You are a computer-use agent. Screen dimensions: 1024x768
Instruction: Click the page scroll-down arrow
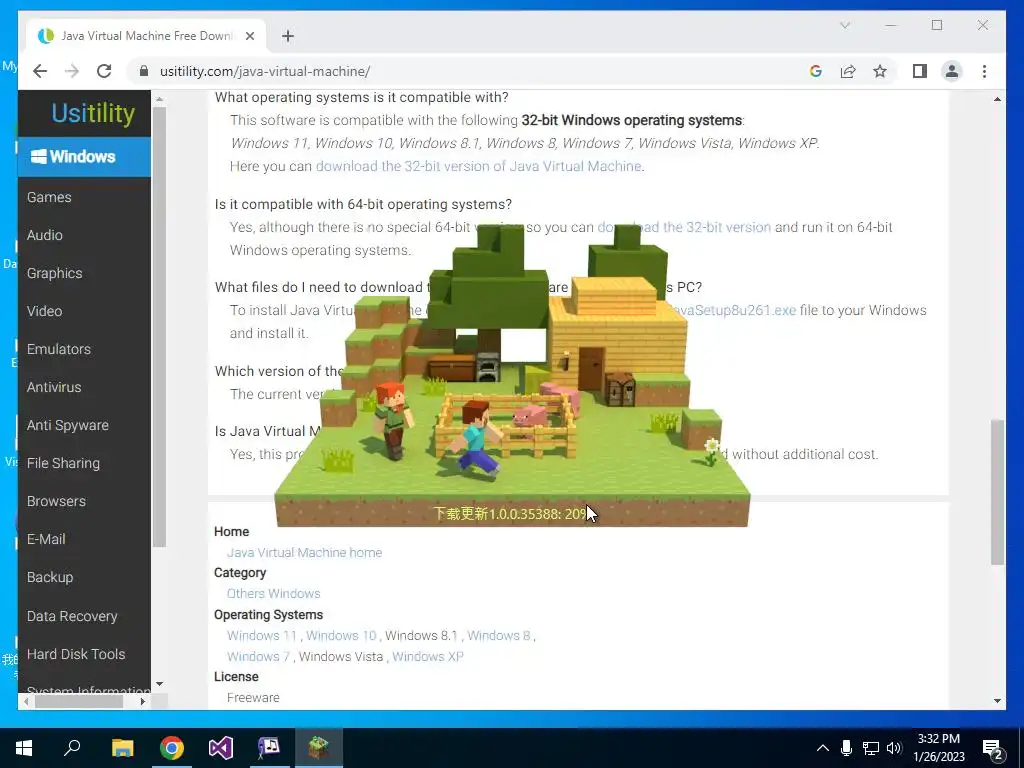click(997, 701)
